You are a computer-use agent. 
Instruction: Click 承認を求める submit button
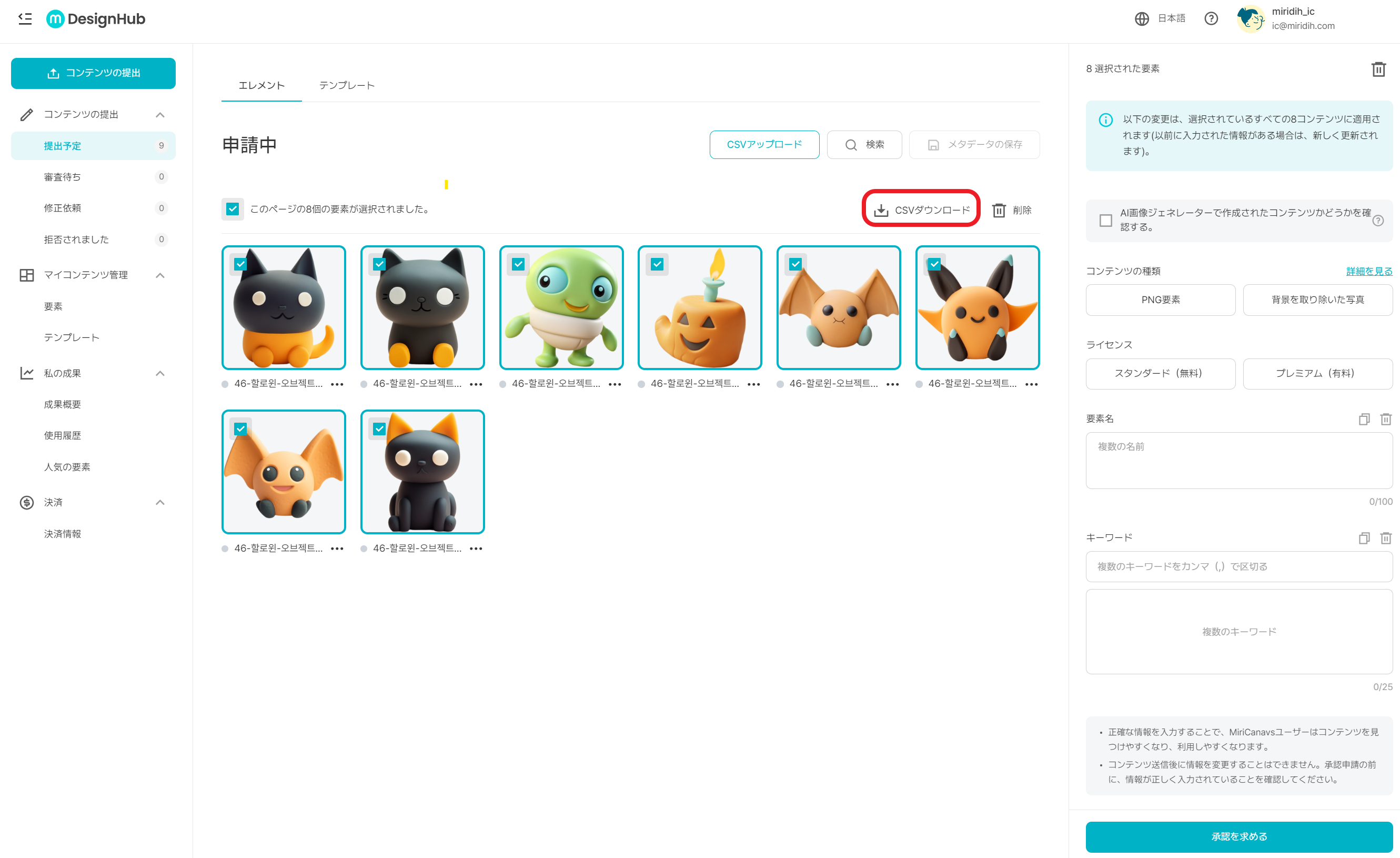tap(1238, 836)
